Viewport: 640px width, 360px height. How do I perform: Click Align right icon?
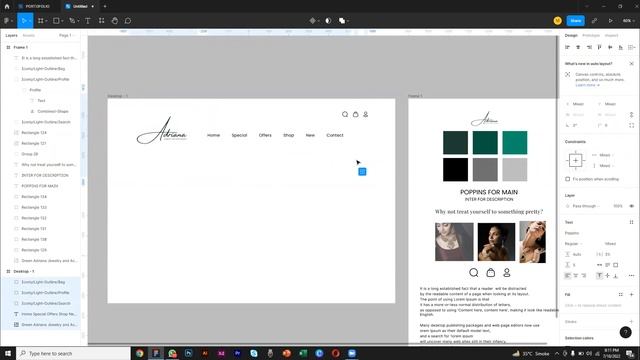[589, 47]
